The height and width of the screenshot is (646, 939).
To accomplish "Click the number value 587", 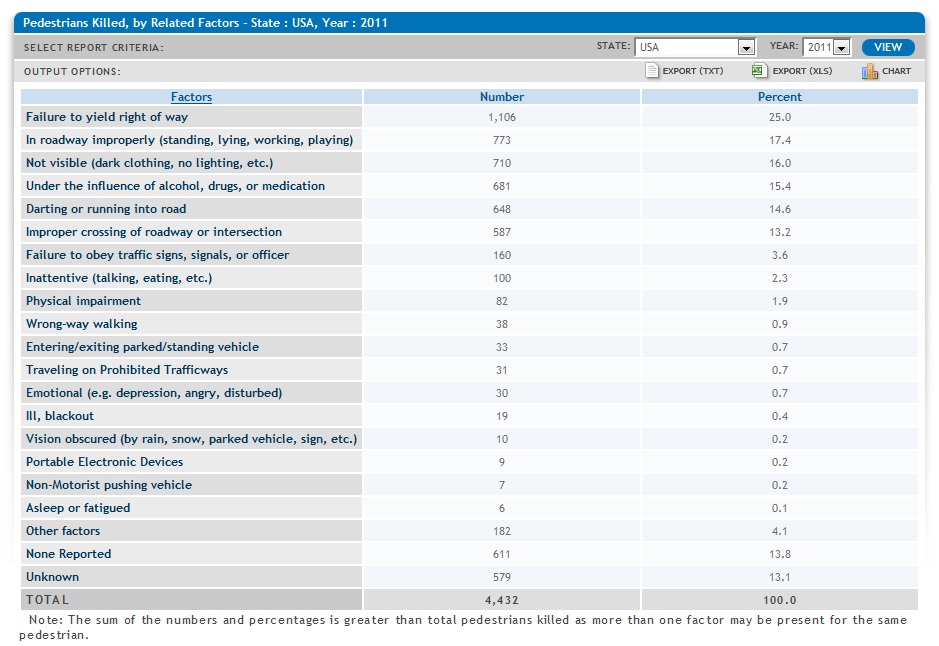I will coord(502,232).
